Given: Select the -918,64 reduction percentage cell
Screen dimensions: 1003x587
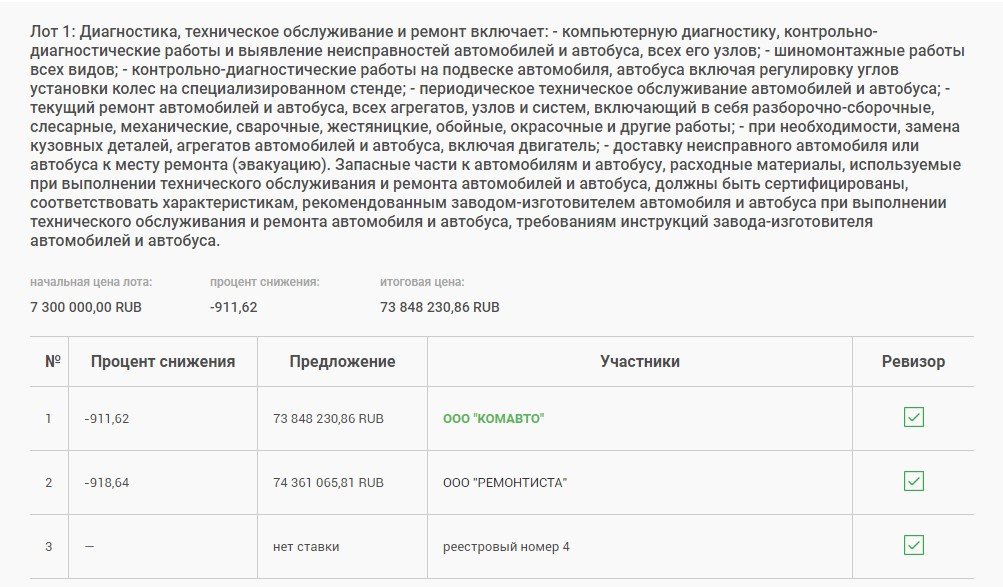Looking at the screenshot, I should click(x=107, y=482).
